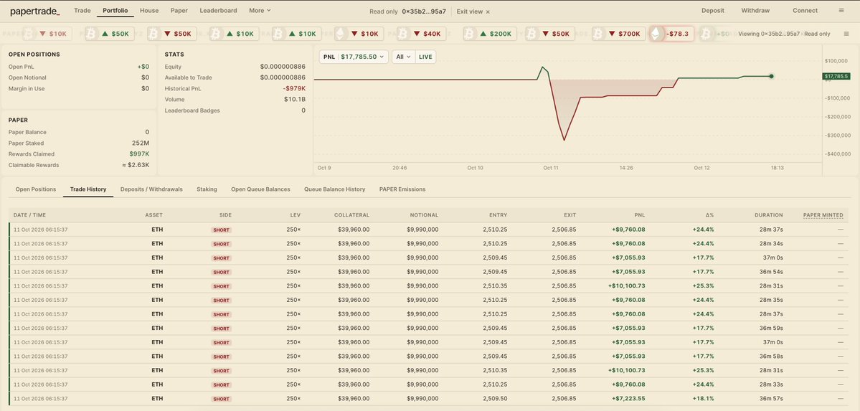Viewport: 860px width, 411px height.
Task: Click the ▼ $40K ticker chip
Action: tap(422, 34)
